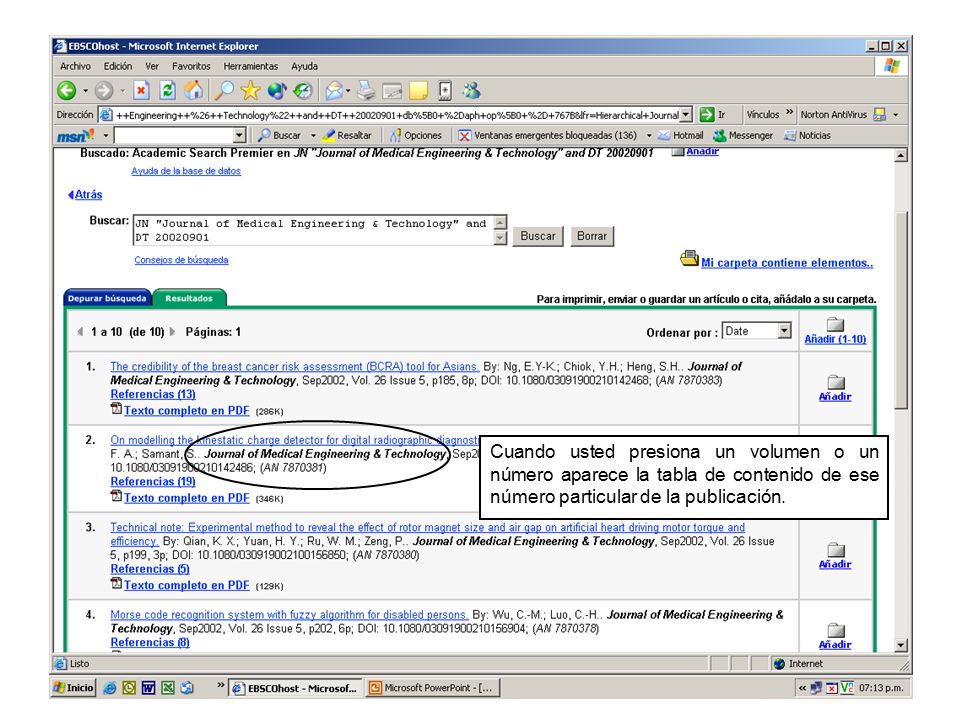Open the Media globe toolbar icon

277,91
